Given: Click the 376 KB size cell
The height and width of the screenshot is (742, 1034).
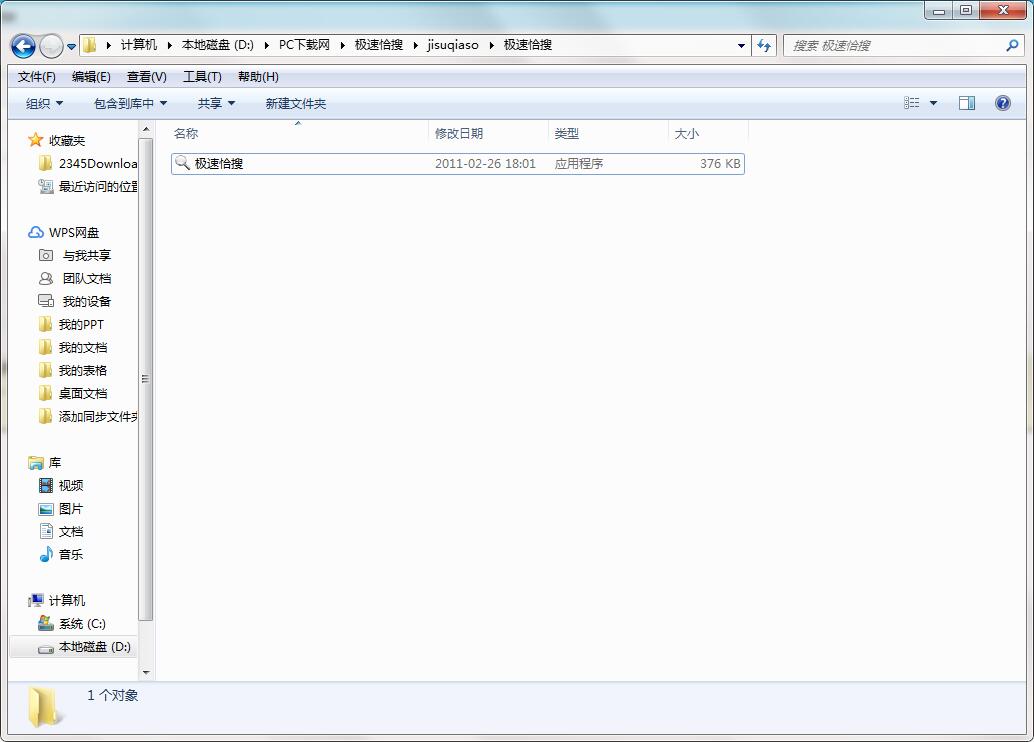Looking at the screenshot, I should tap(720, 164).
